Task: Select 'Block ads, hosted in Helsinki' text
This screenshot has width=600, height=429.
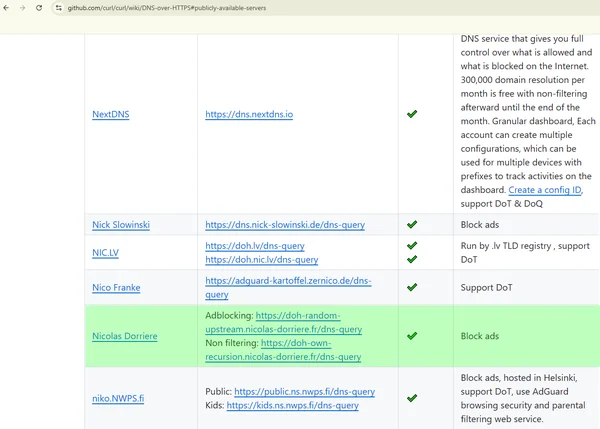Action: [518, 378]
